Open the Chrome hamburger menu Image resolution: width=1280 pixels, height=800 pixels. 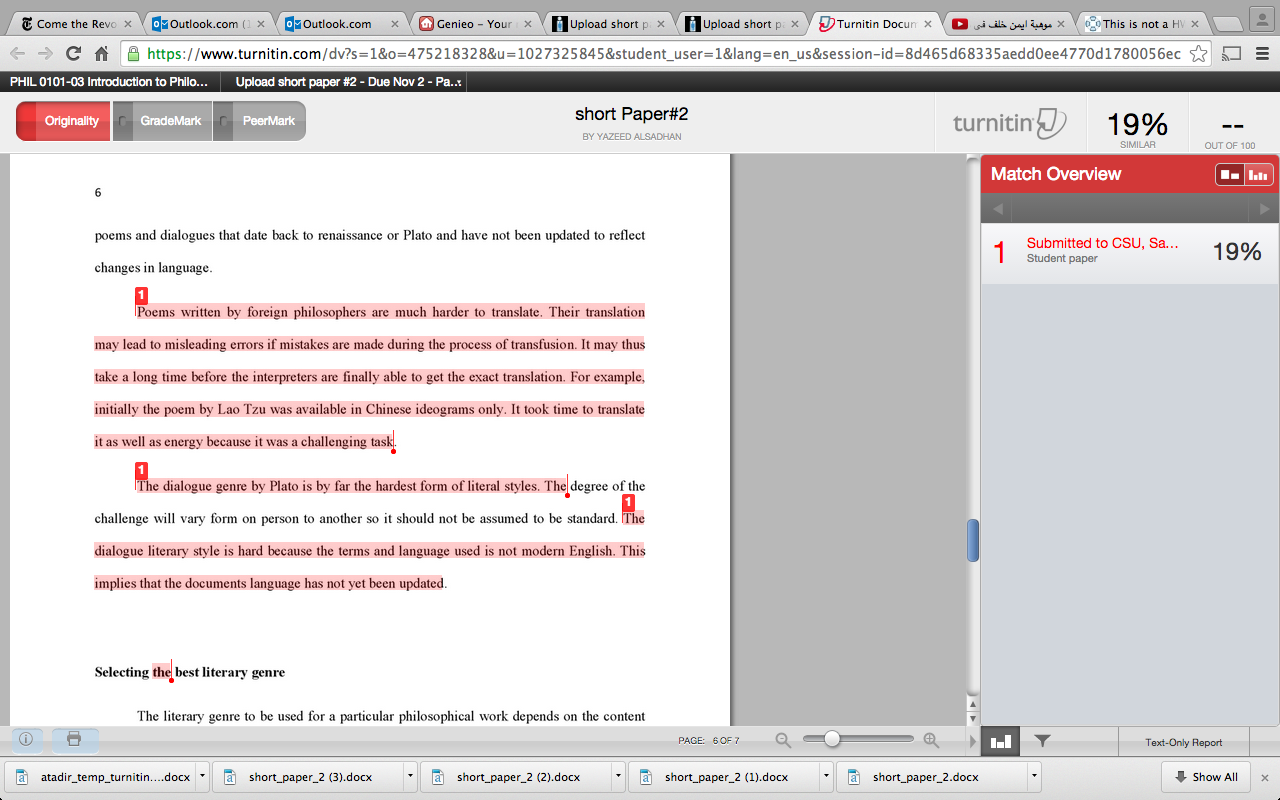(x=1262, y=54)
